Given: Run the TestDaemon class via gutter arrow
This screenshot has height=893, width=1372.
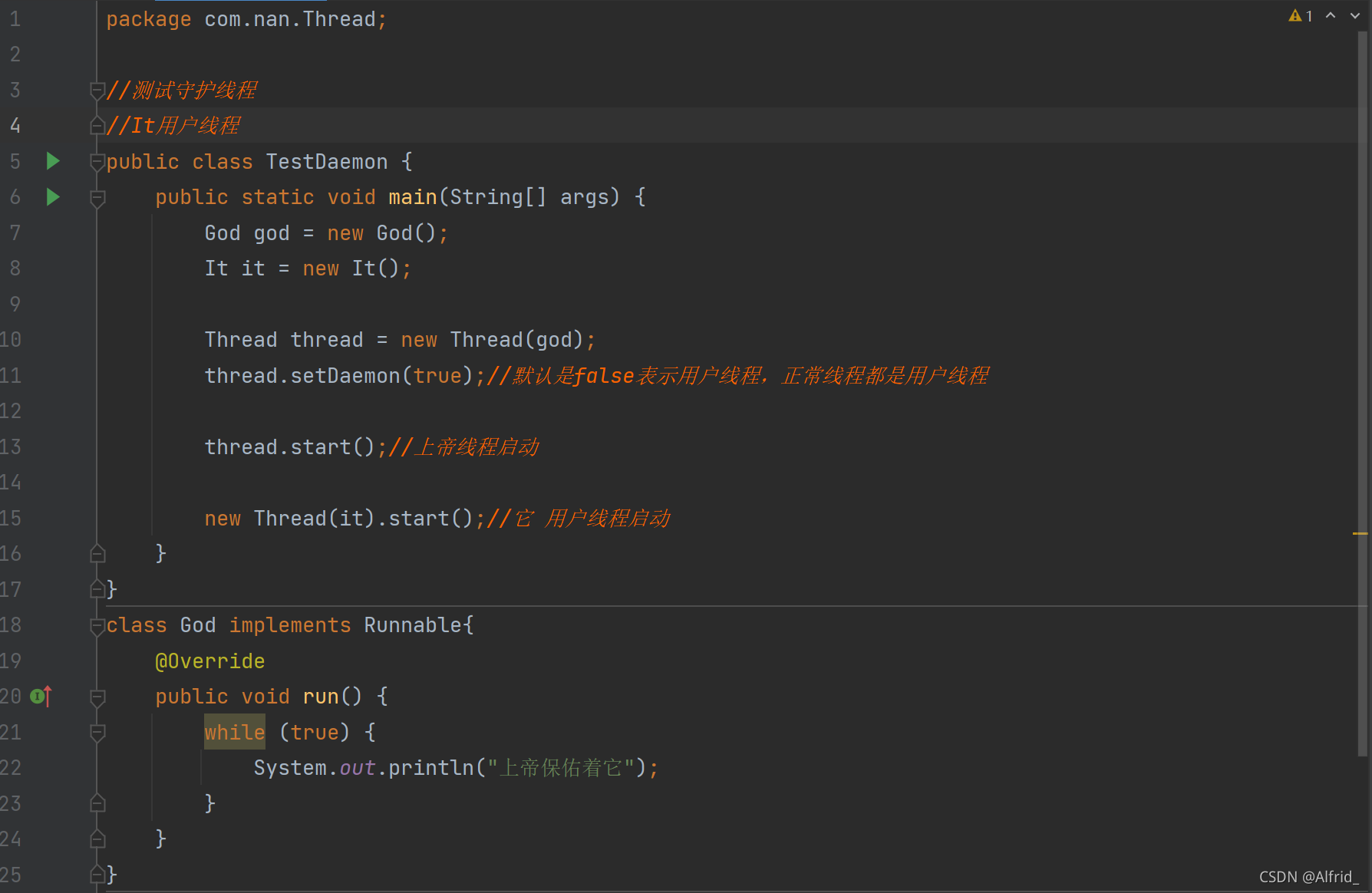Looking at the screenshot, I should (x=53, y=161).
